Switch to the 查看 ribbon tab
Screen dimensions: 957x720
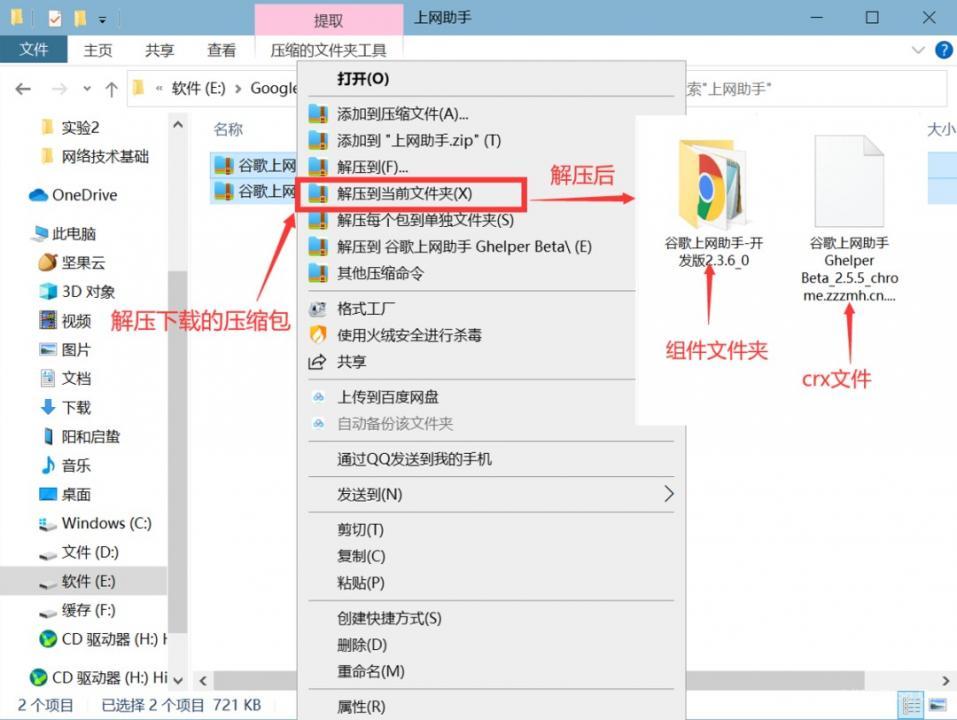[x=221, y=50]
